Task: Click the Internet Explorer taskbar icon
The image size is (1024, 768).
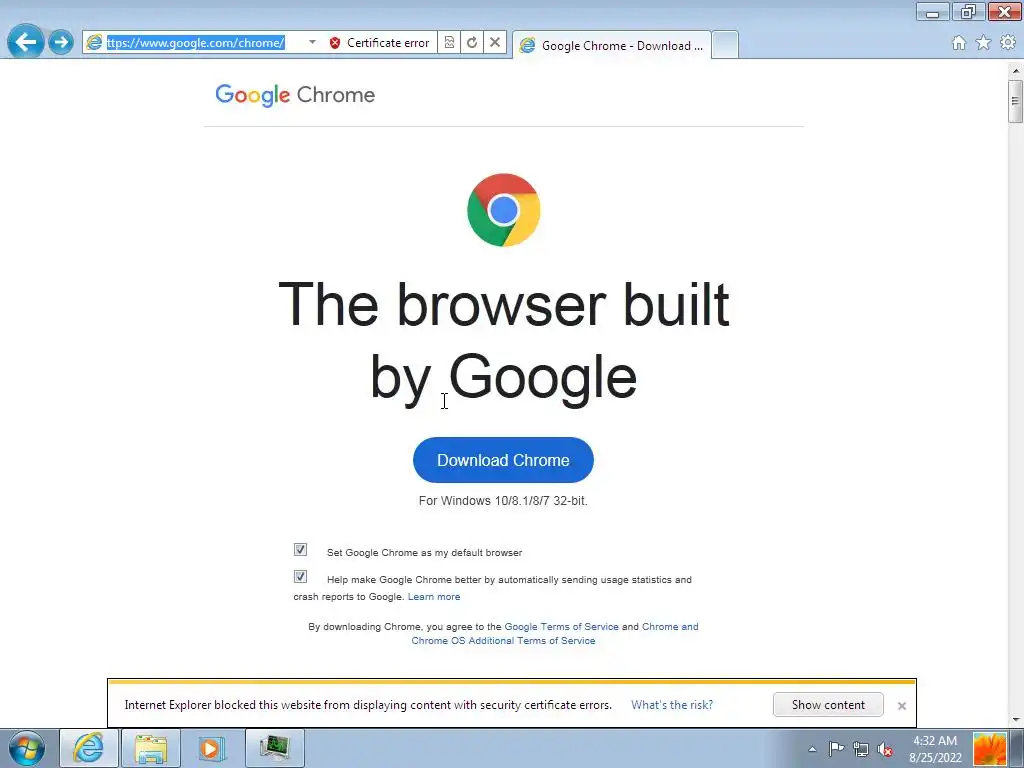Action: point(89,748)
